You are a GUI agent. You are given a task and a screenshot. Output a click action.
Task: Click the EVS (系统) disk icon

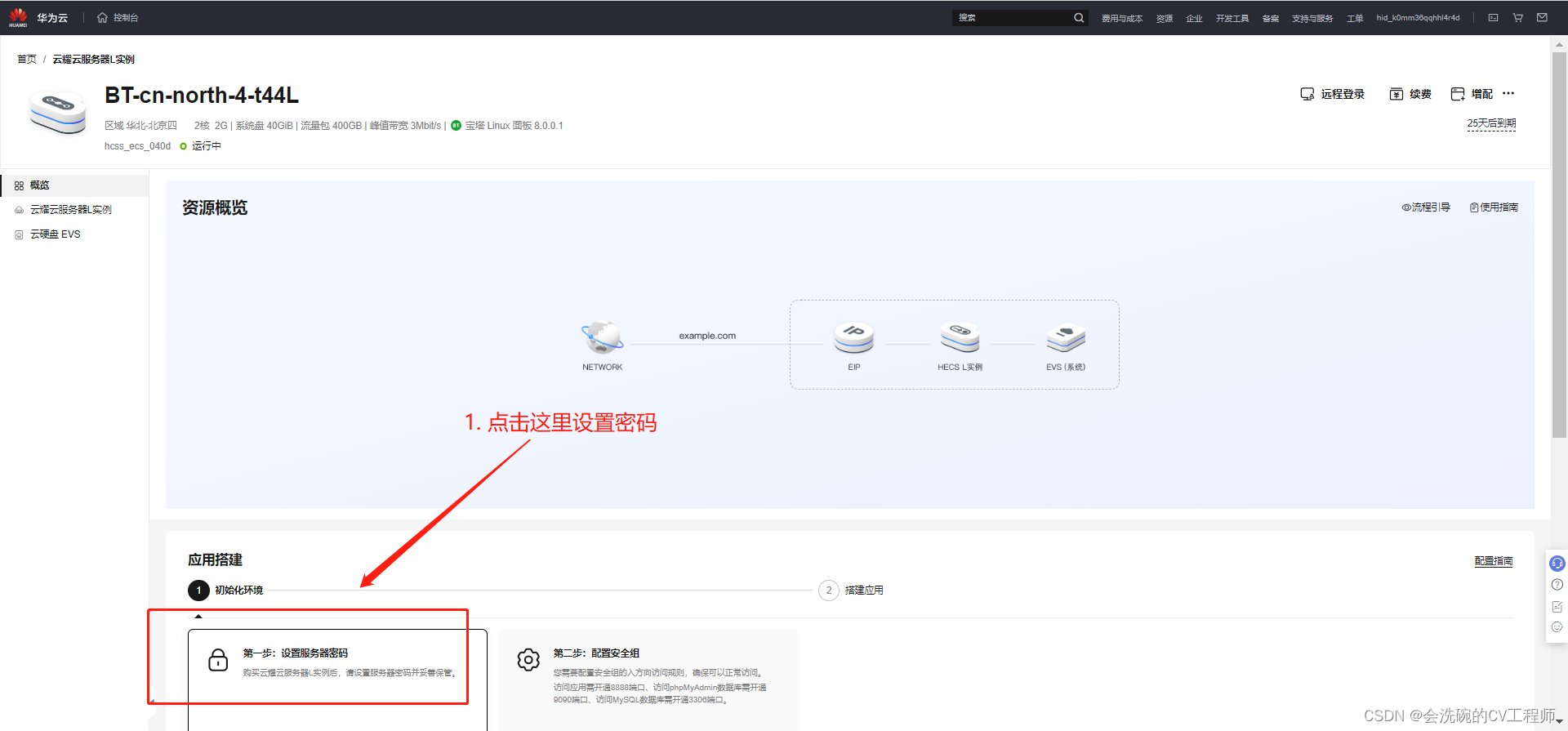pos(1066,337)
